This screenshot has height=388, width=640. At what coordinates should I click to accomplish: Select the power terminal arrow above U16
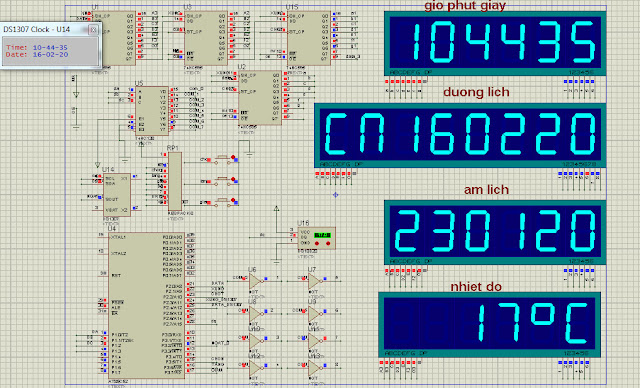tap(276, 209)
